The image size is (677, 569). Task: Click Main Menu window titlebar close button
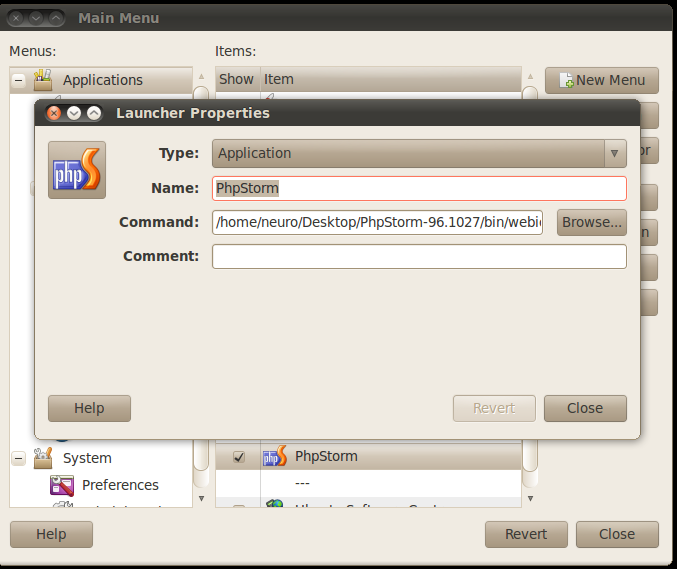[16, 18]
